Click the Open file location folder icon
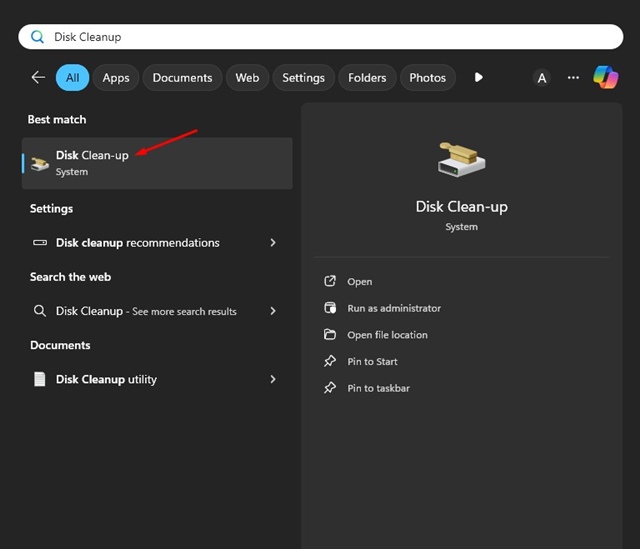The image size is (640, 549). 330,335
